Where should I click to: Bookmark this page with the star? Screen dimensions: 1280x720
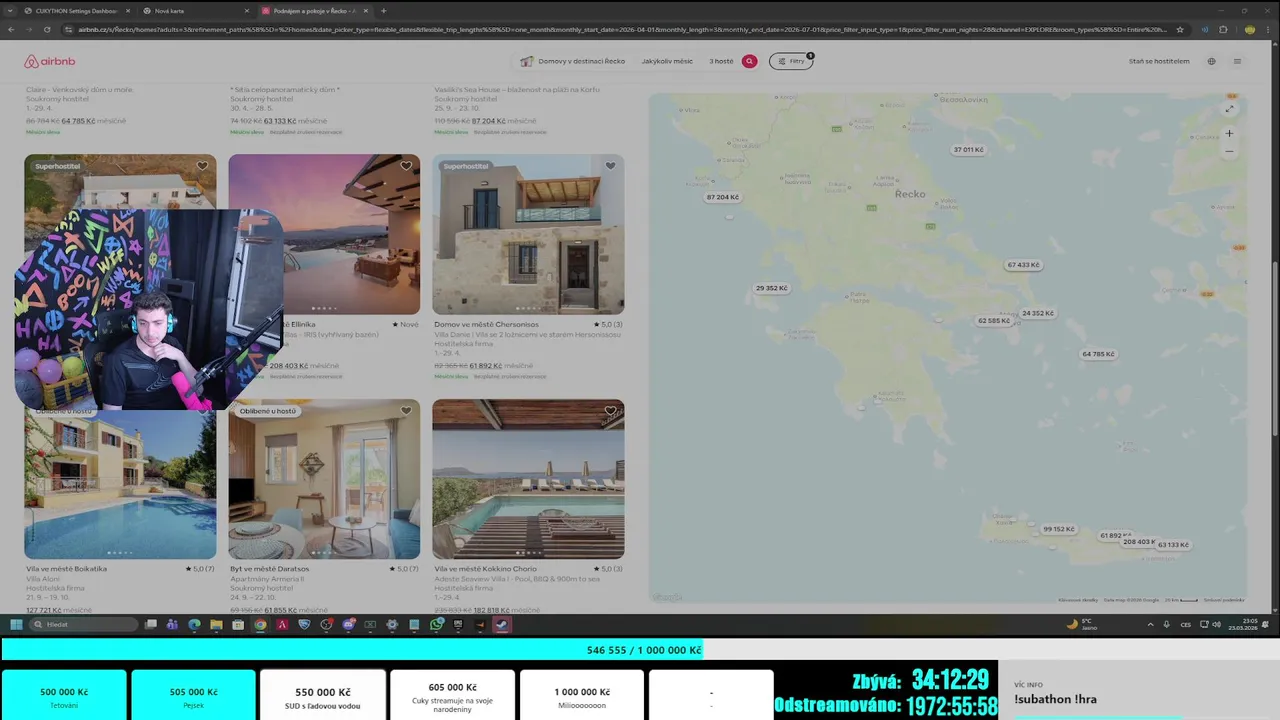coord(1180,30)
